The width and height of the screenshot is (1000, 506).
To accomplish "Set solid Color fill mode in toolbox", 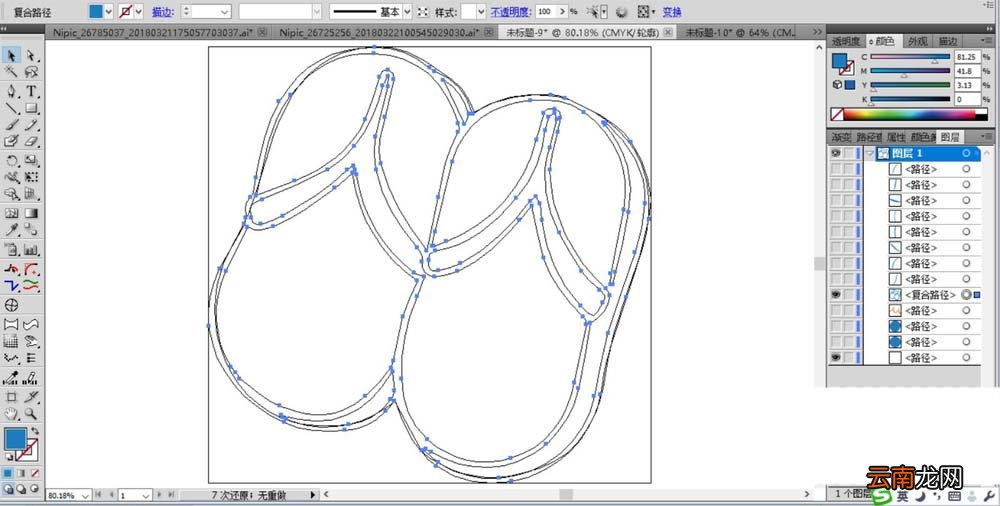I will point(8,473).
